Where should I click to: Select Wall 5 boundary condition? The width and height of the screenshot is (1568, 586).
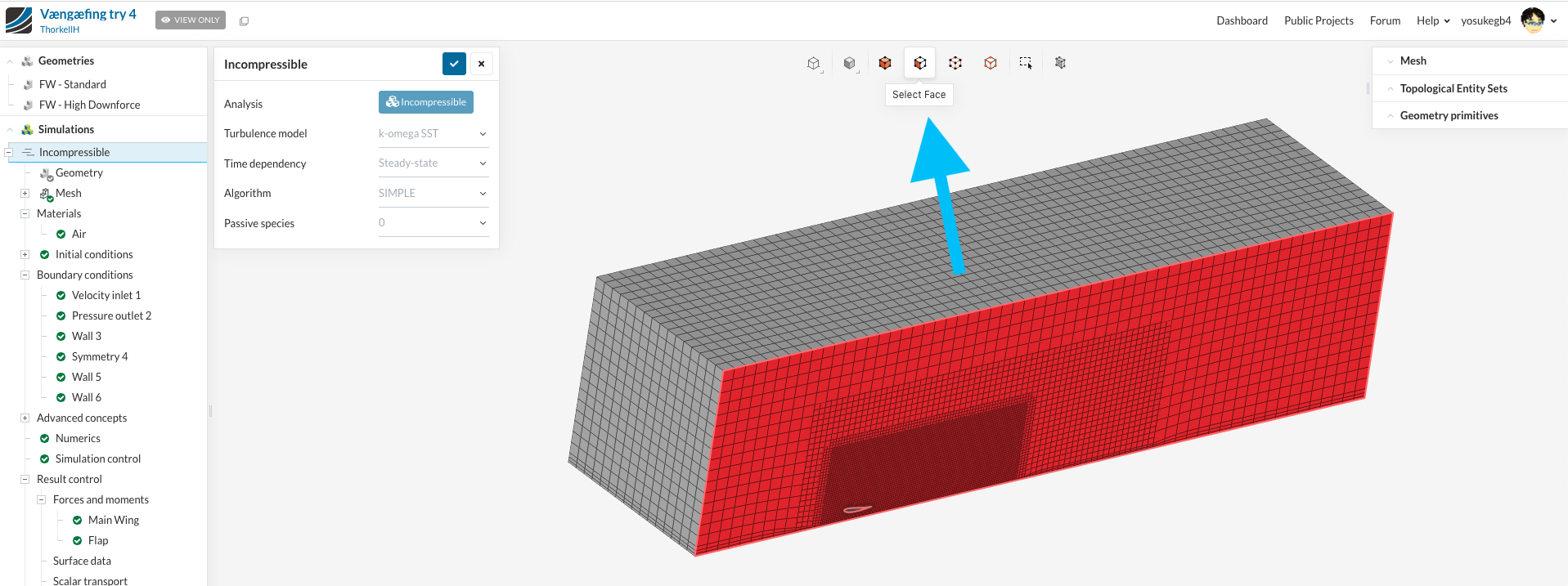point(87,378)
